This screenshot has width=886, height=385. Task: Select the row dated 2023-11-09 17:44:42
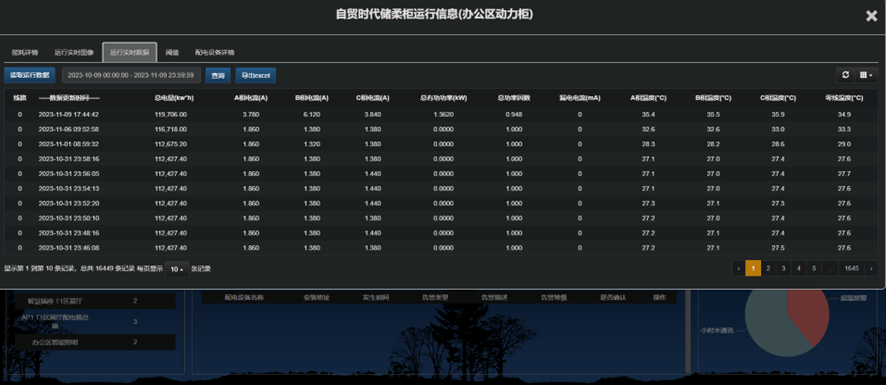pos(441,114)
